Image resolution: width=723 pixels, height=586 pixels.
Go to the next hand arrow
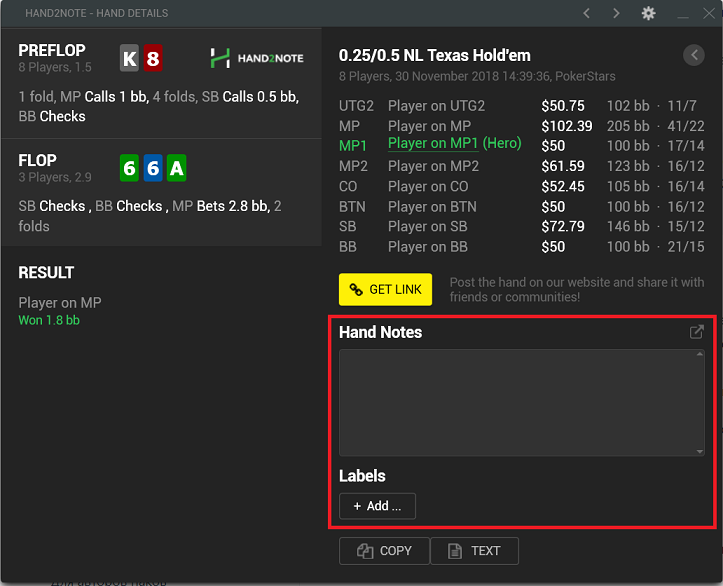pos(616,13)
